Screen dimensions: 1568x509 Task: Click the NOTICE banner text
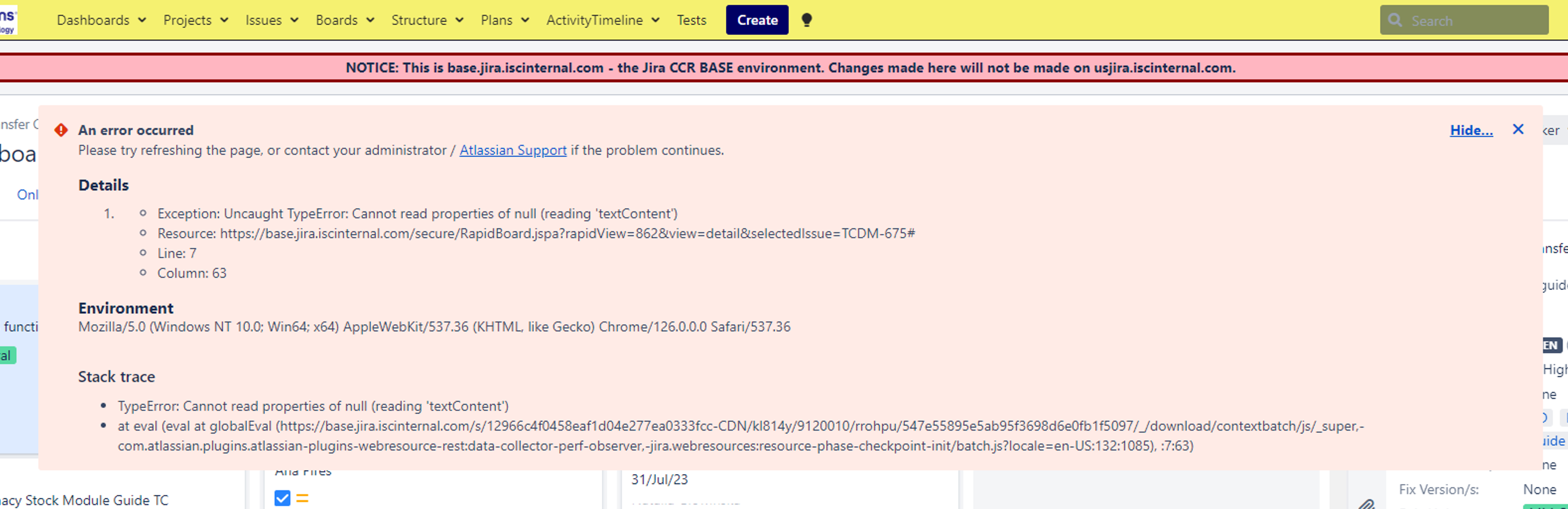[790, 67]
